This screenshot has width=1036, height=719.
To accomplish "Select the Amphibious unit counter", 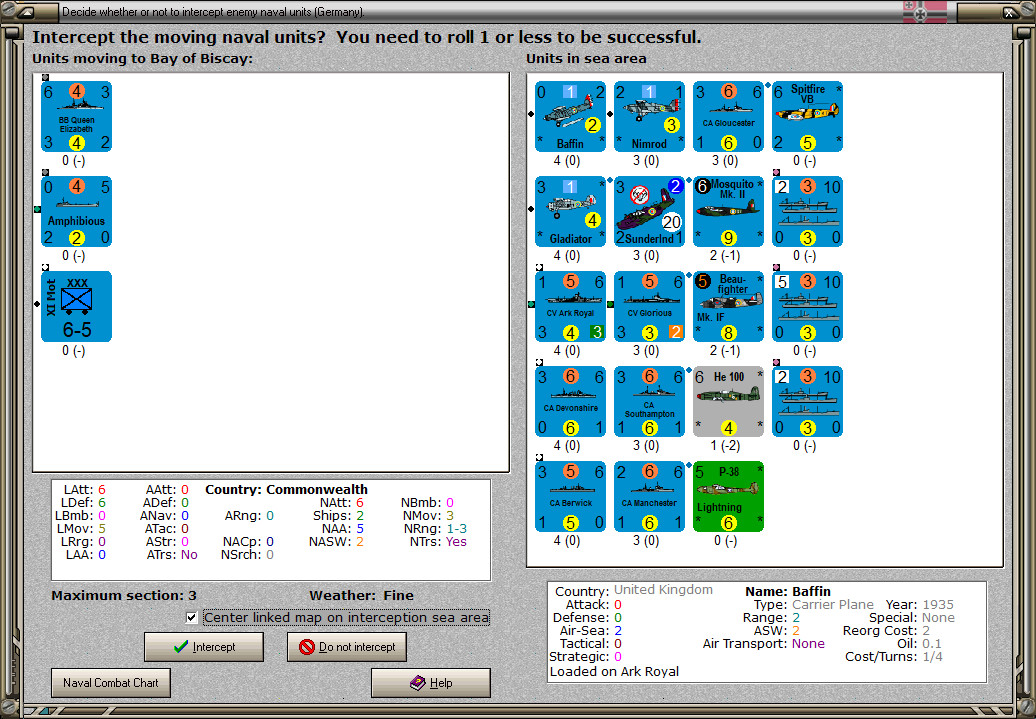I will (77, 211).
